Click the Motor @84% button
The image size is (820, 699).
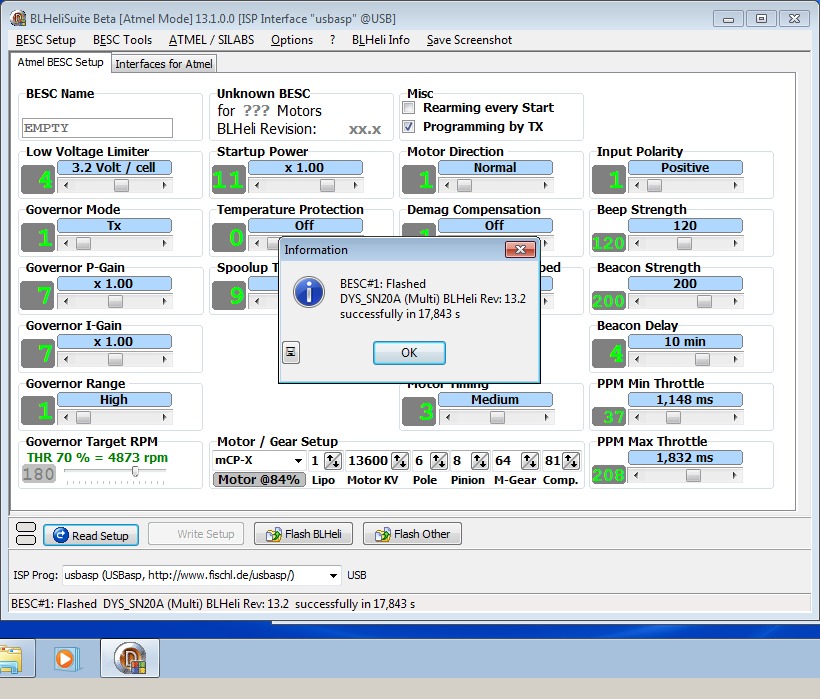[x=258, y=479]
